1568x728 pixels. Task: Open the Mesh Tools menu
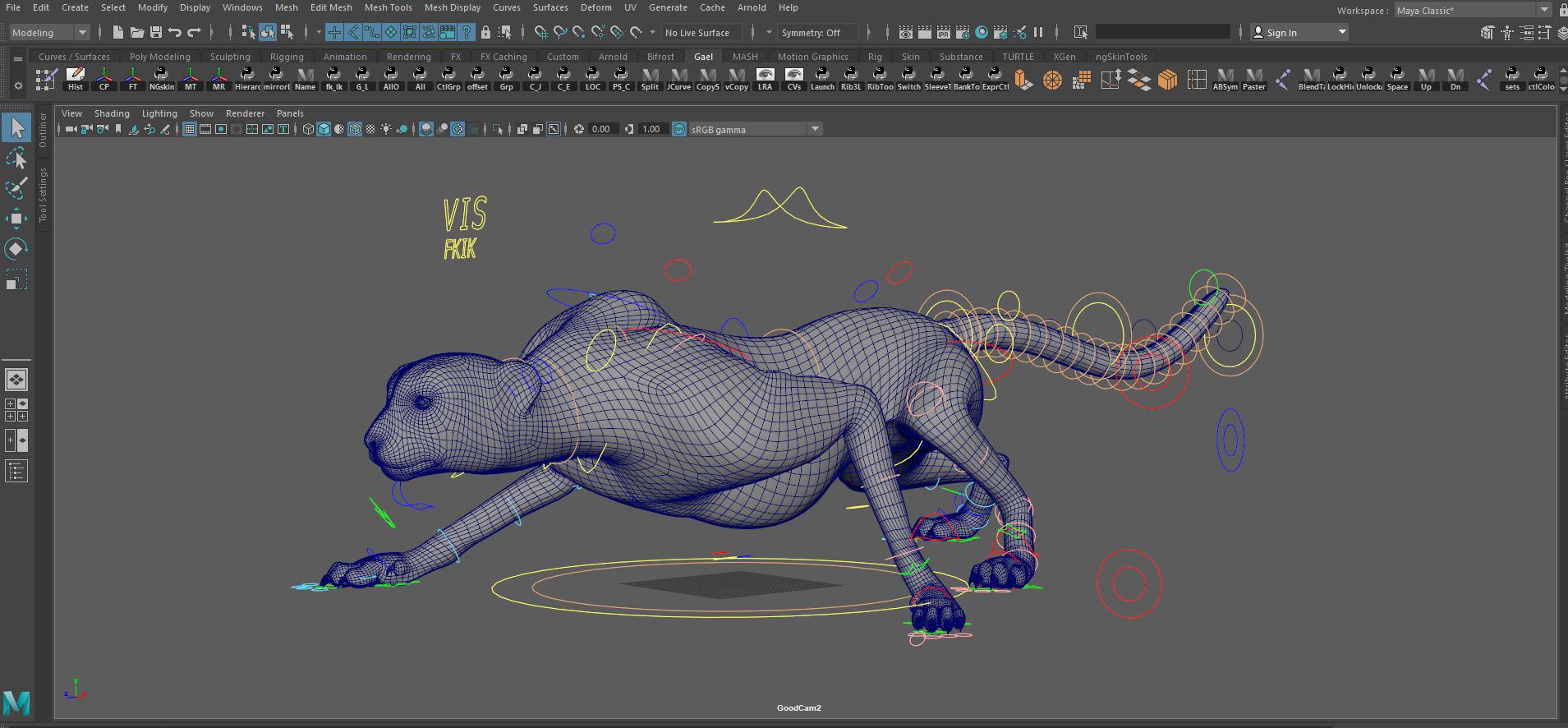(x=388, y=7)
